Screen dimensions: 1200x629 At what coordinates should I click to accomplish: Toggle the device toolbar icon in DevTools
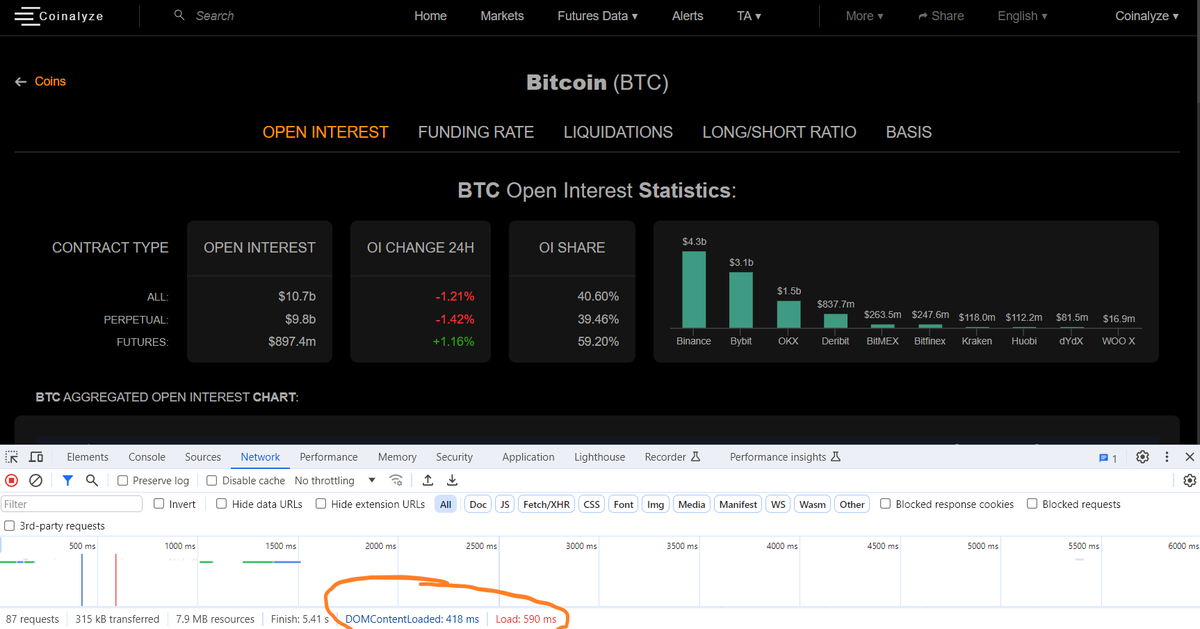pos(36,457)
